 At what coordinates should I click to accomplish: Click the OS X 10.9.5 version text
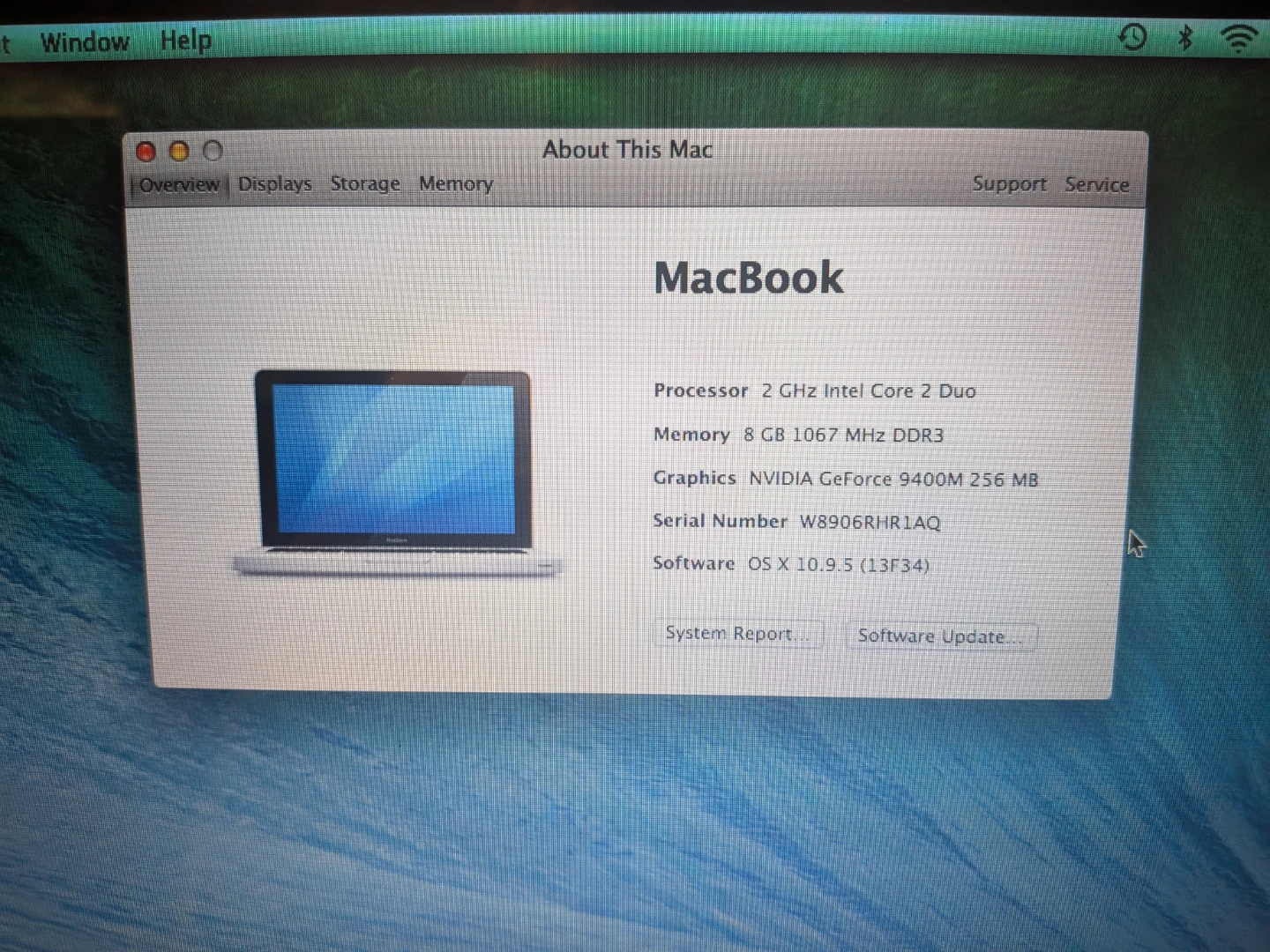[x=838, y=564]
